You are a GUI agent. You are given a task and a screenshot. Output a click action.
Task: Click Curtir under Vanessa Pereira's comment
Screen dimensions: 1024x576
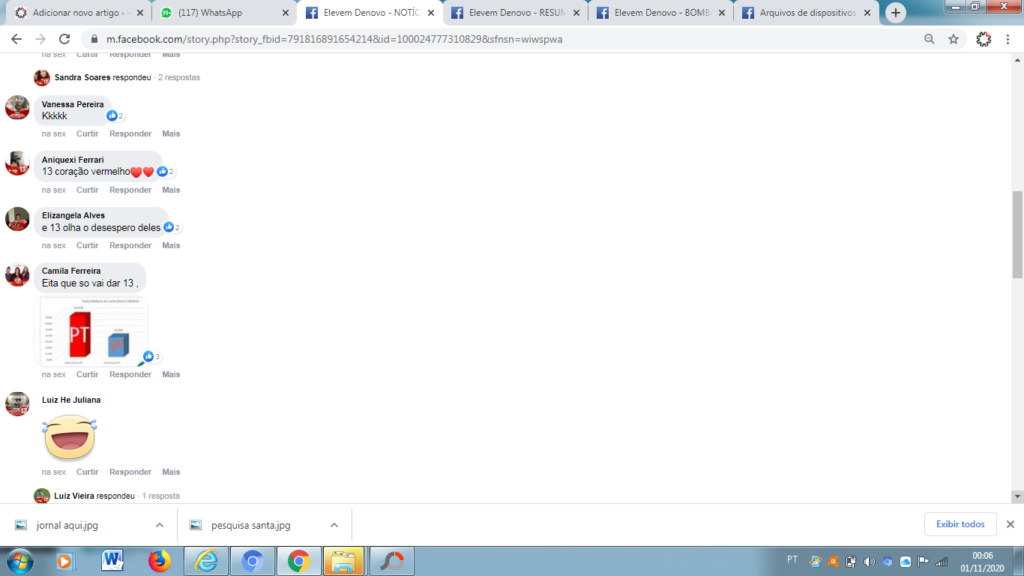coord(87,133)
